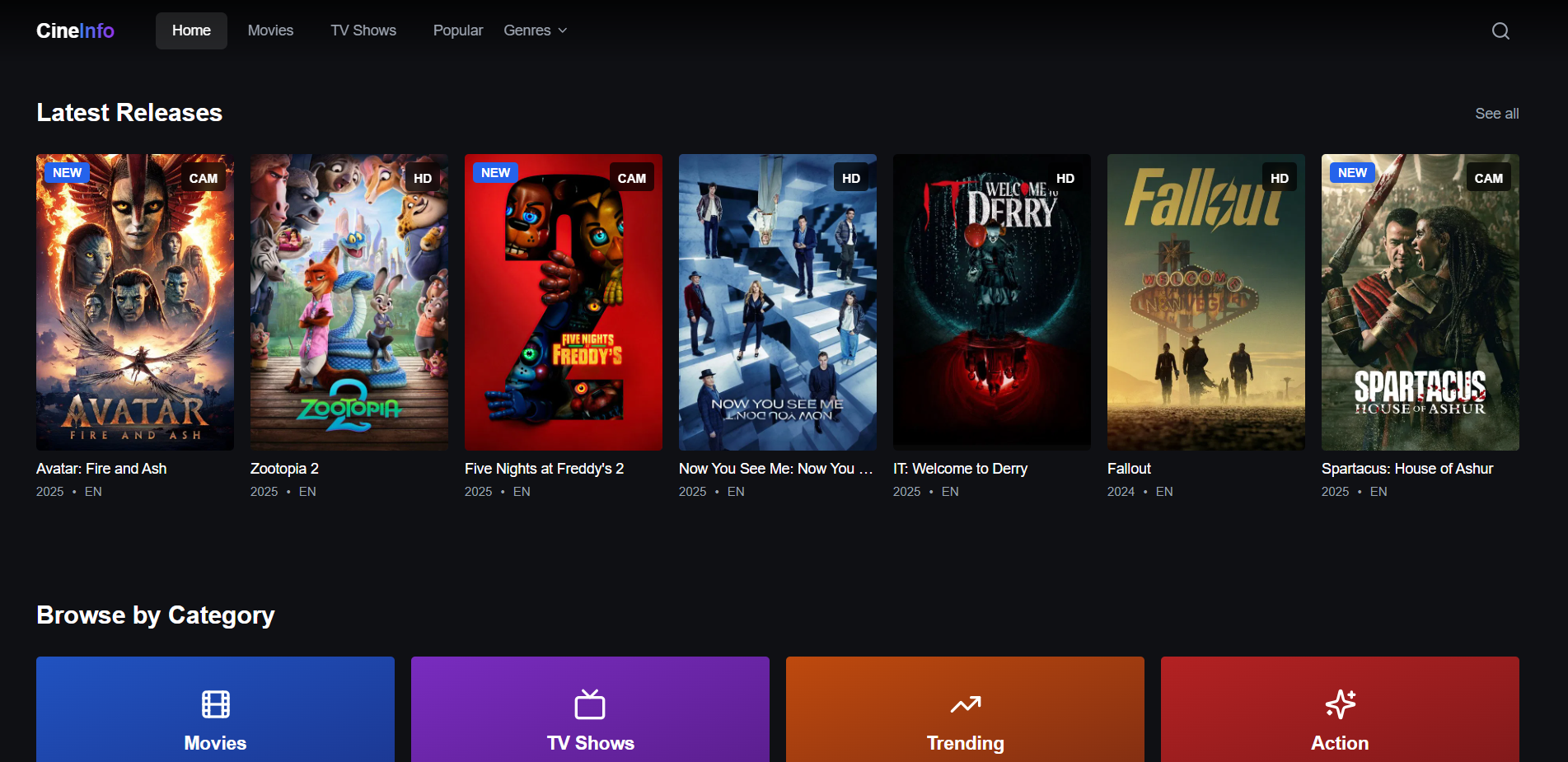Screen dimensions: 1568x762
Task: Click the television icon on TV Shows card
Action: (x=590, y=704)
